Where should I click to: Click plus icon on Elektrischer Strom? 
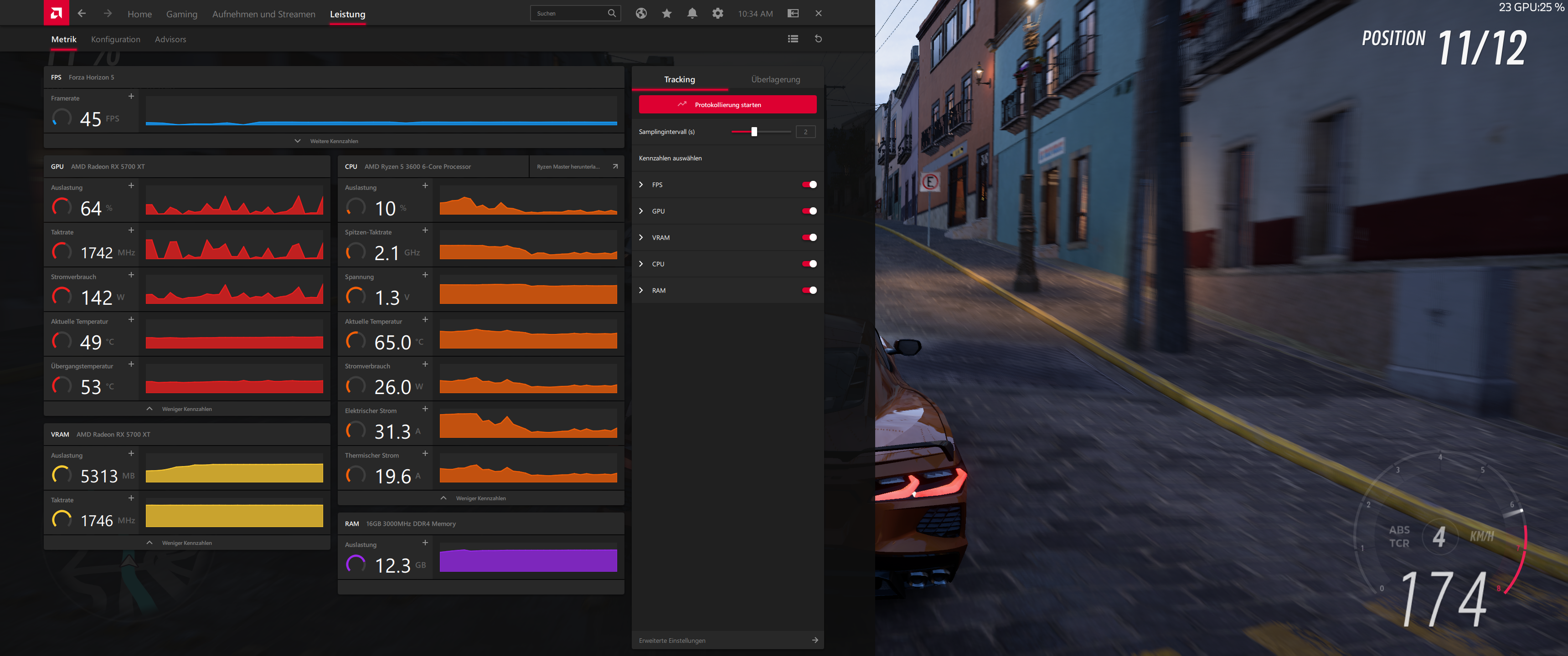click(x=425, y=409)
